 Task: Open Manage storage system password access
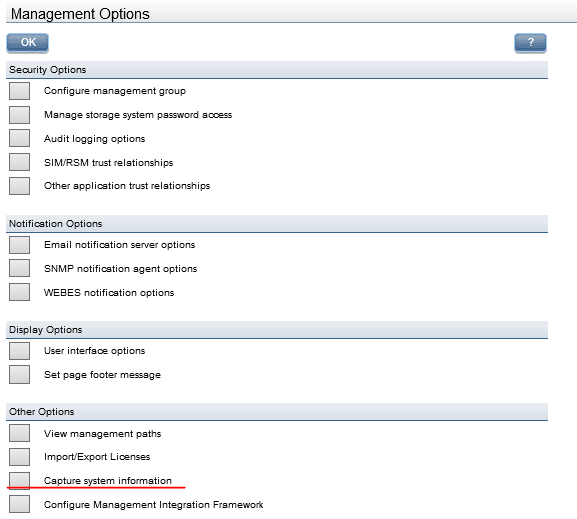[20, 114]
